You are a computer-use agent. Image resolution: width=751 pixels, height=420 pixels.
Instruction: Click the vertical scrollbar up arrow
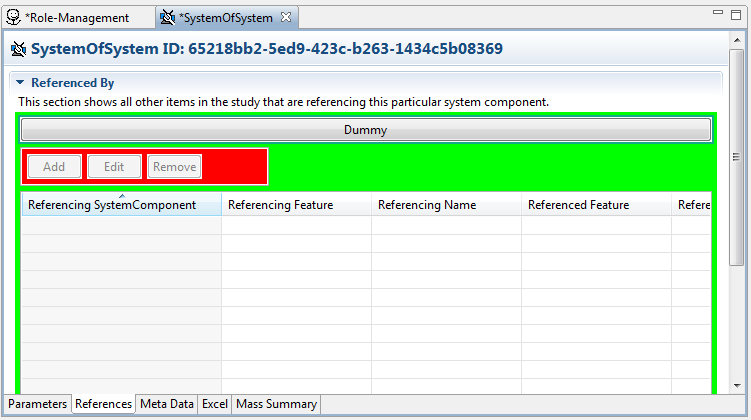737,40
